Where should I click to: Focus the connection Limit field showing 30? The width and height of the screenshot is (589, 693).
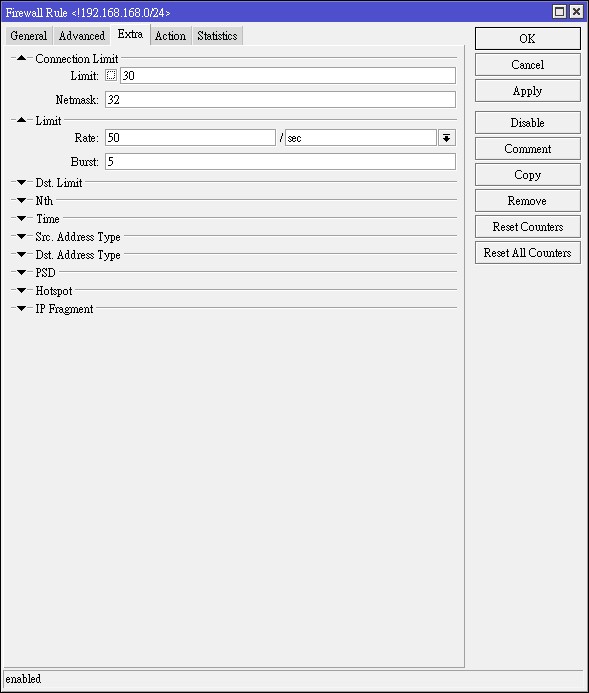288,76
